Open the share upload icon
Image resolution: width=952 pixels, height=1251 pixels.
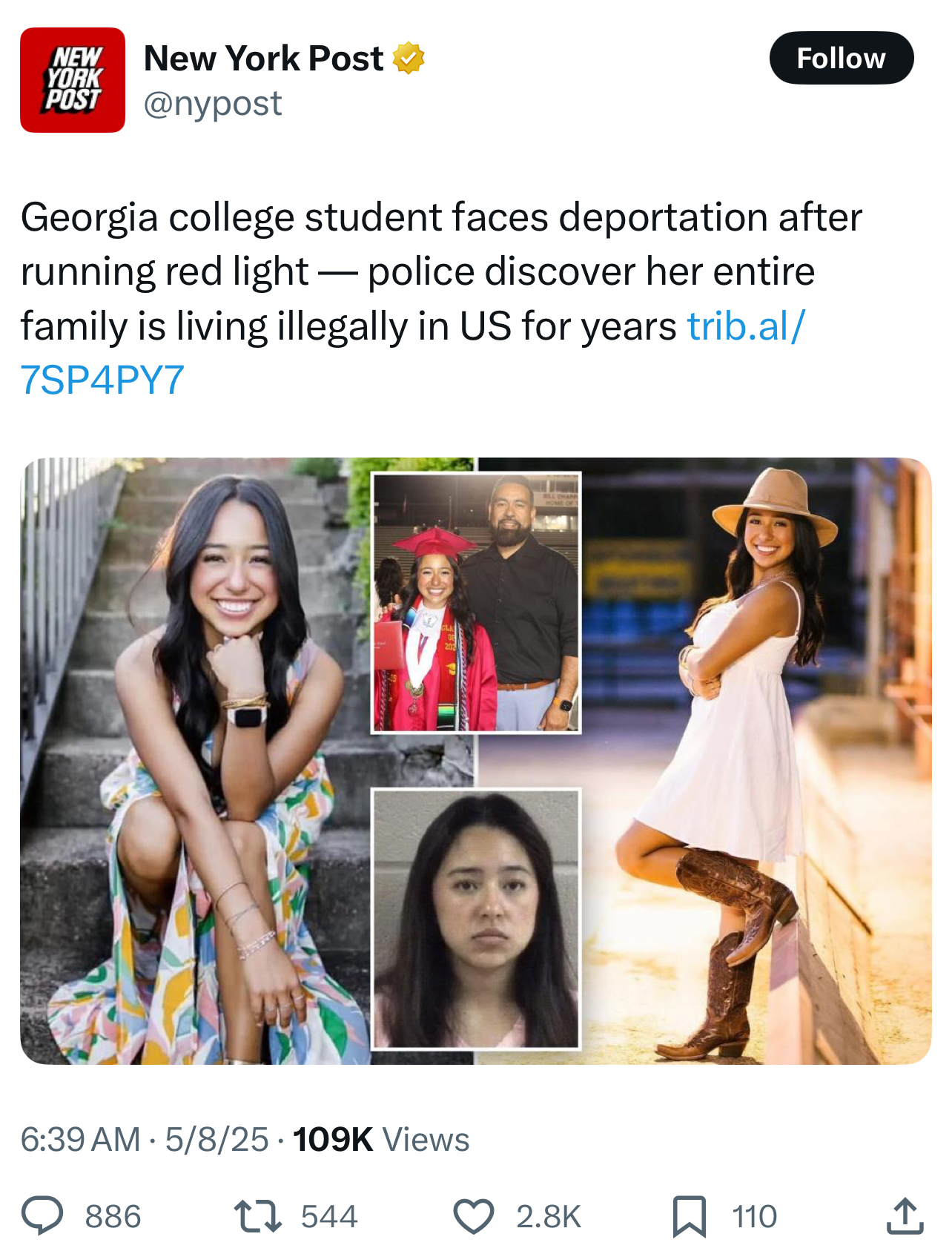(905, 1215)
